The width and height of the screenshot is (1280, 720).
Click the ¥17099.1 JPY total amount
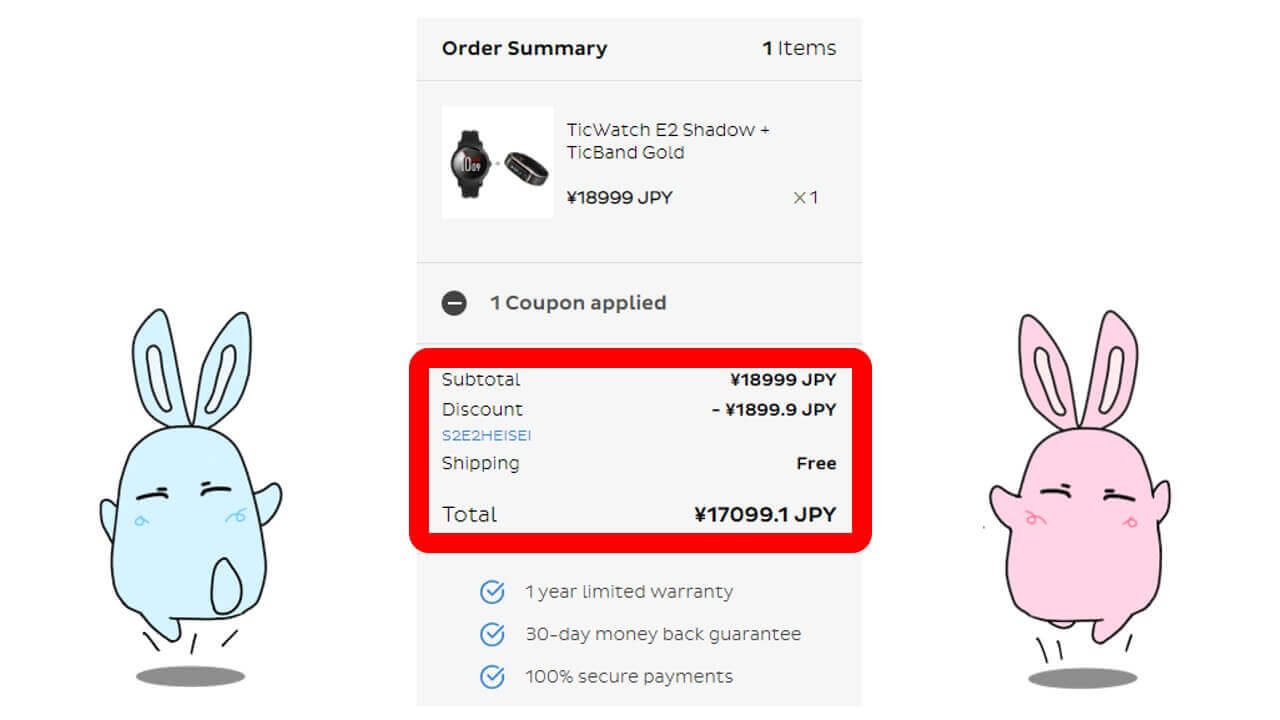pyautogui.click(x=765, y=515)
